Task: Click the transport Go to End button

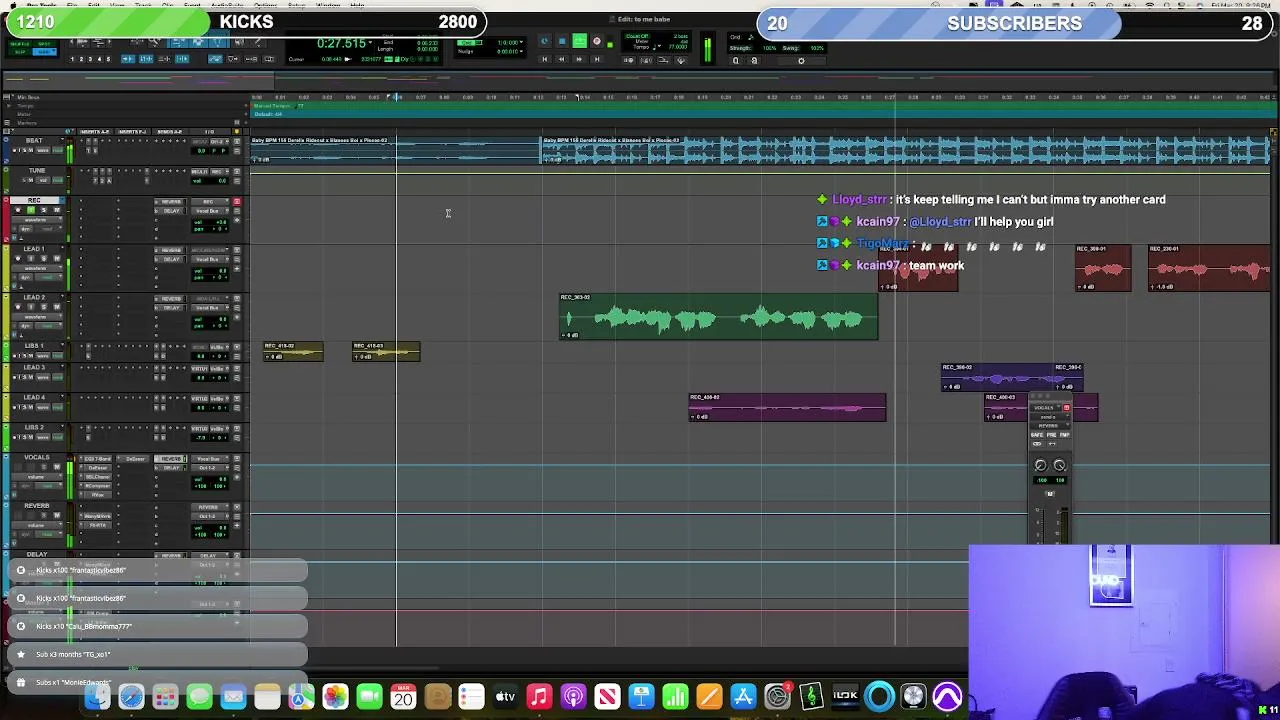Action: (x=596, y=59)
